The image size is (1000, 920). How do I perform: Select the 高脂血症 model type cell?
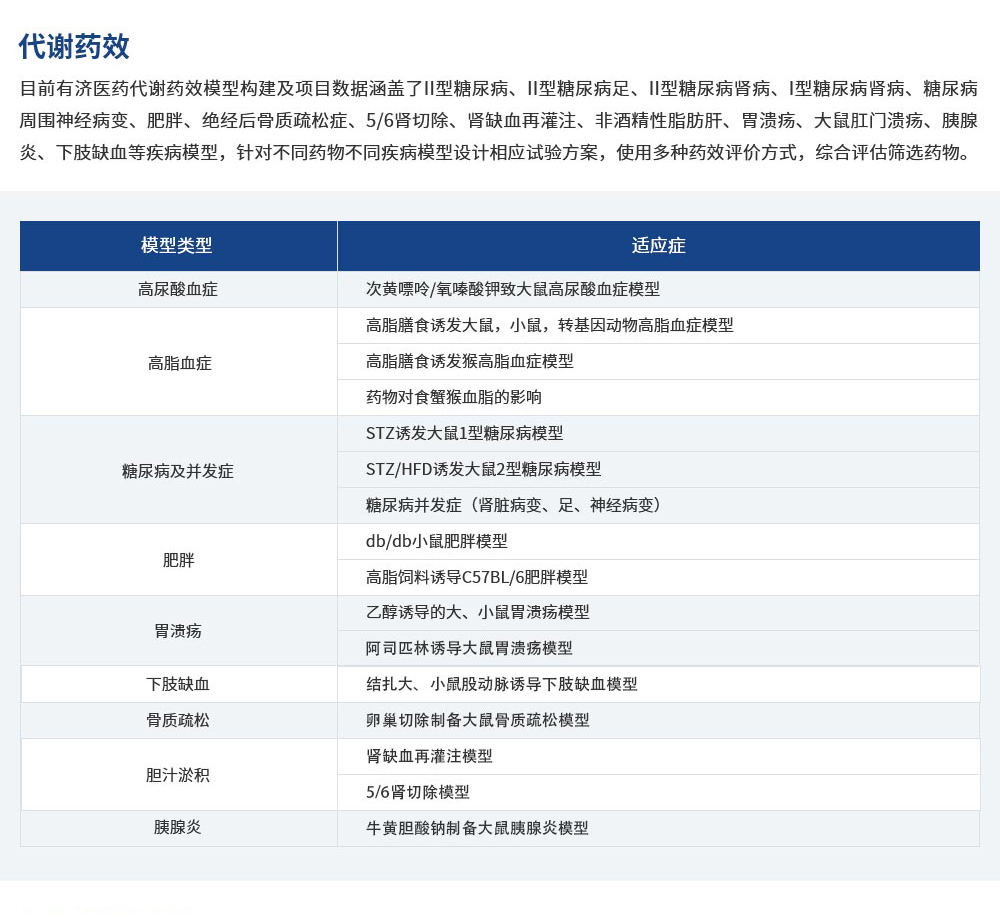click(x=179, y=362)
